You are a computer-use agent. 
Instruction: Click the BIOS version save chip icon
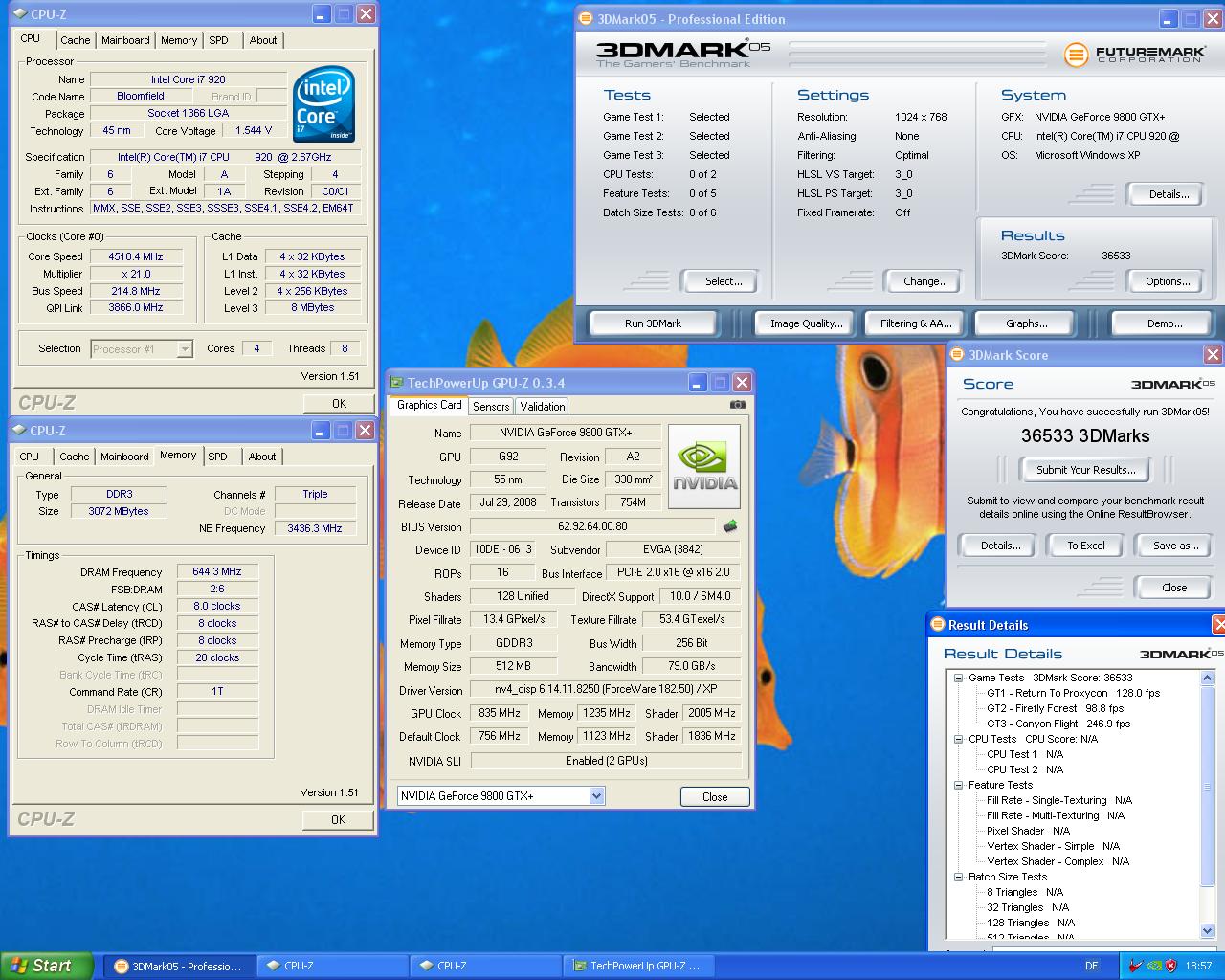tap(730, 526)
